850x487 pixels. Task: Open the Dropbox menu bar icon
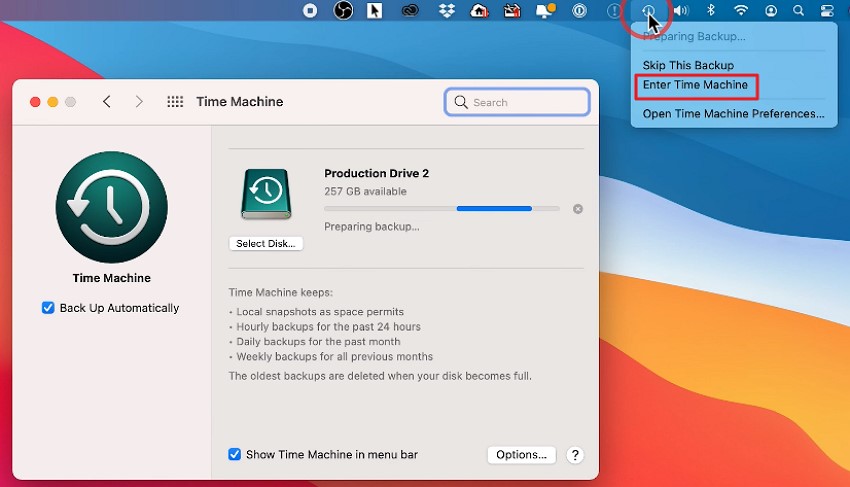pos(447,10)
